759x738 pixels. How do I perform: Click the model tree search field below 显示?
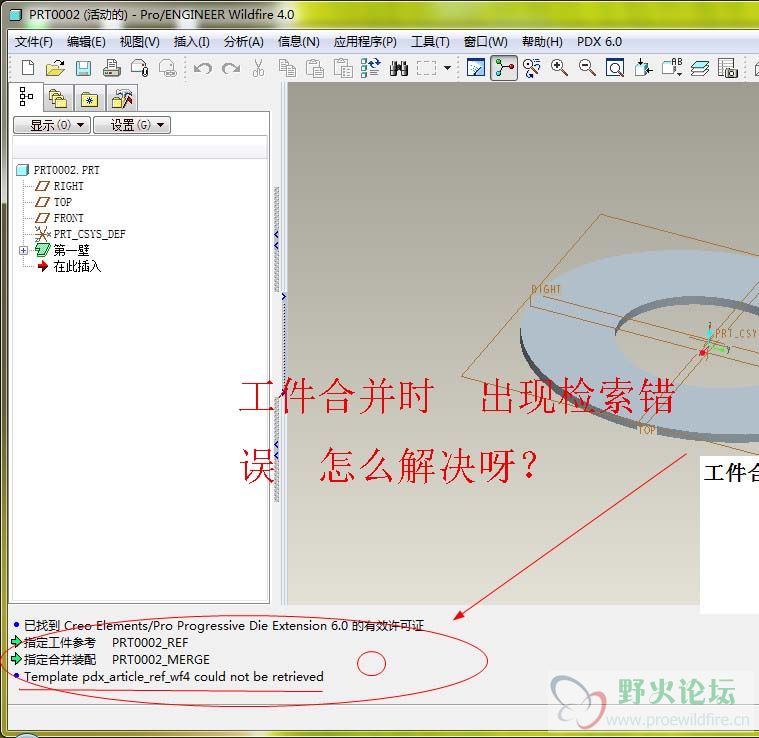click(x=139, y=147)
